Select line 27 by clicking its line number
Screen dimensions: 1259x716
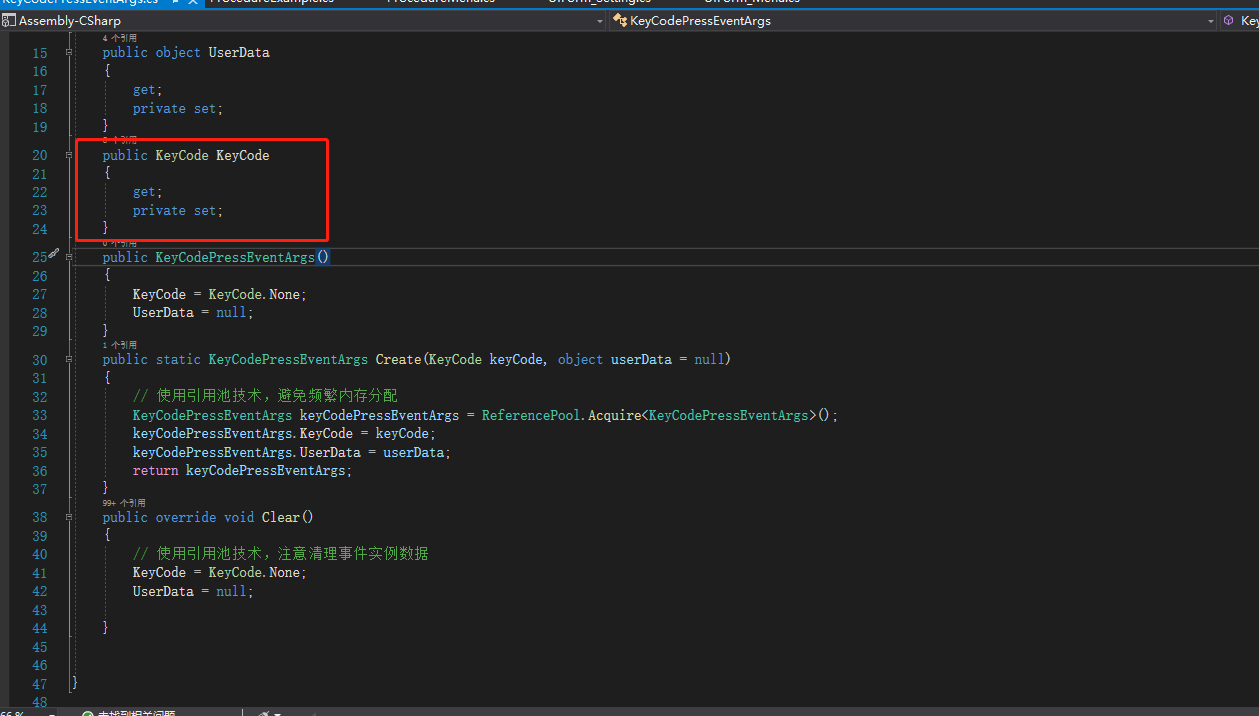(x=39, y=294)
